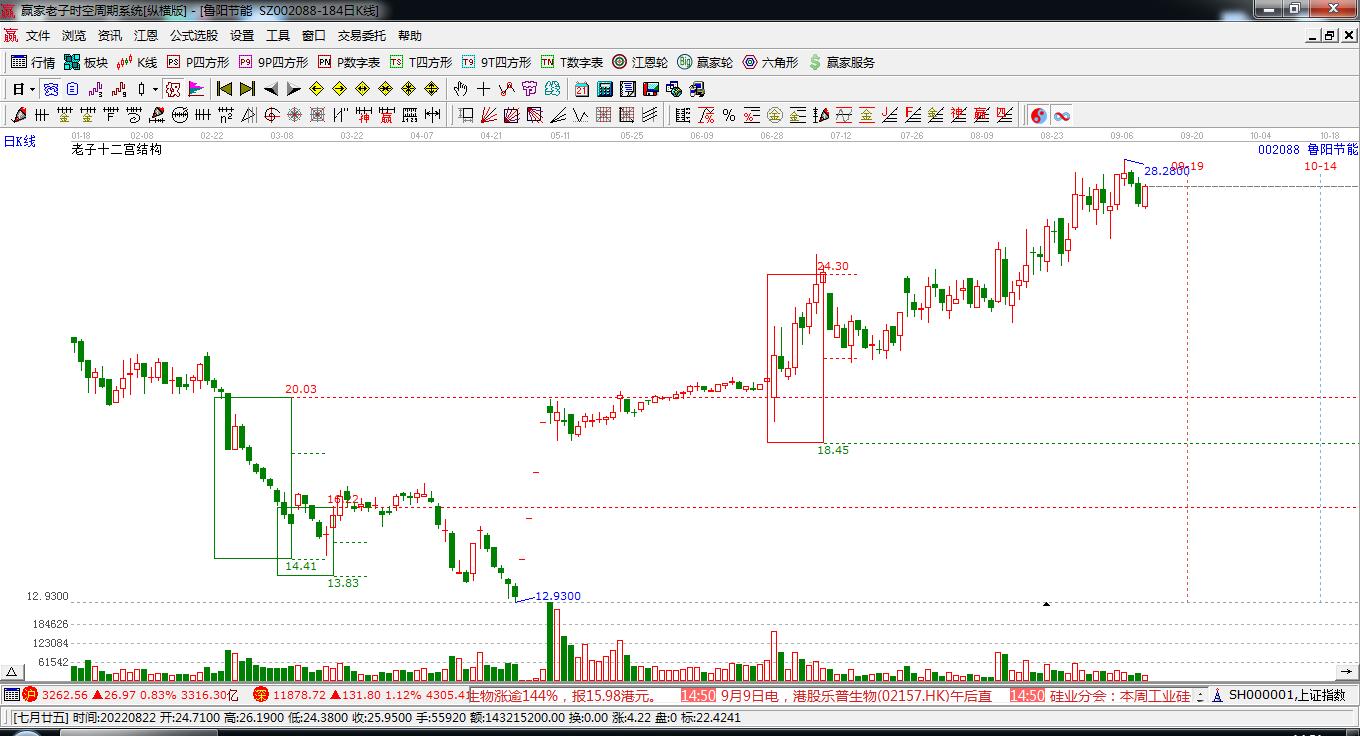Open the 浏览 menu

pyautogui.click(x=74, y=35)
